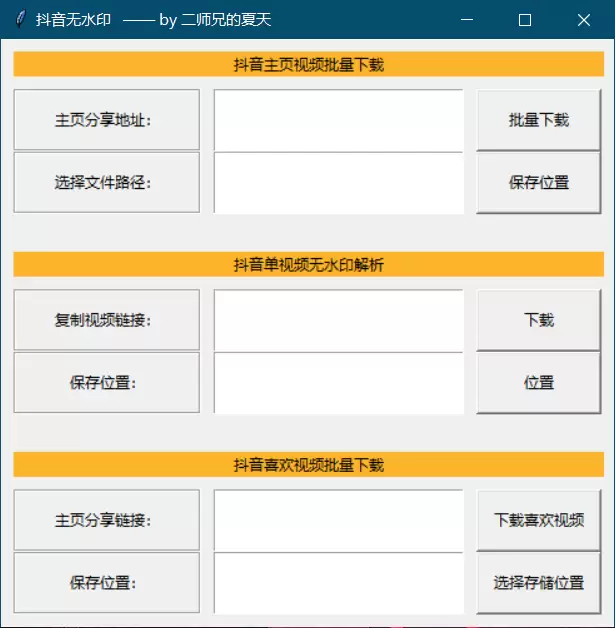This screenshot has height=628, width=615.
Task: Focus the 主页分享地址 input field
Action: [339, 120]
